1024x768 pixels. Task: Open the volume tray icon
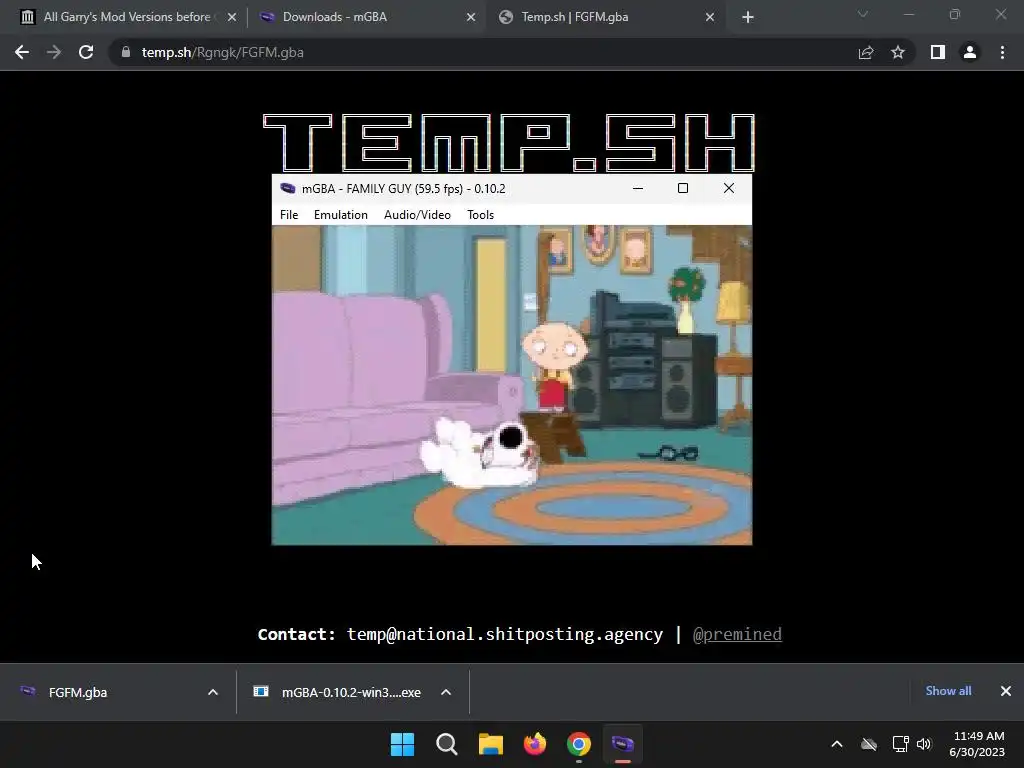(923, 744)
